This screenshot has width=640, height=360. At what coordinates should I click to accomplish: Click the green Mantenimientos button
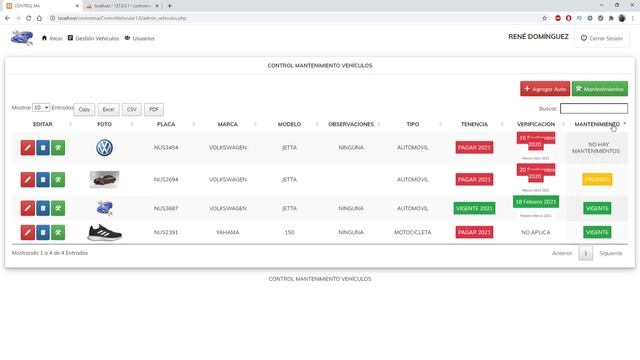(x=600, y=89)
